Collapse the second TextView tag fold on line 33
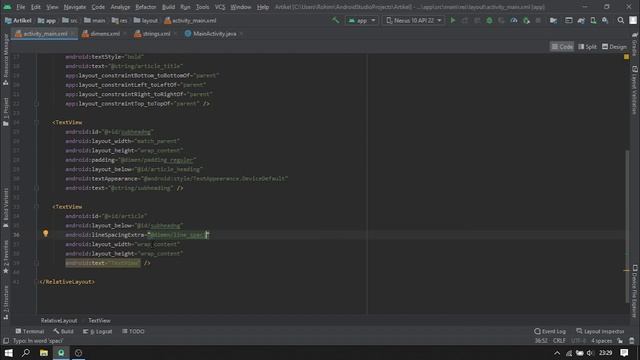Viewport: 640px width, 360px height. (36, 207)
